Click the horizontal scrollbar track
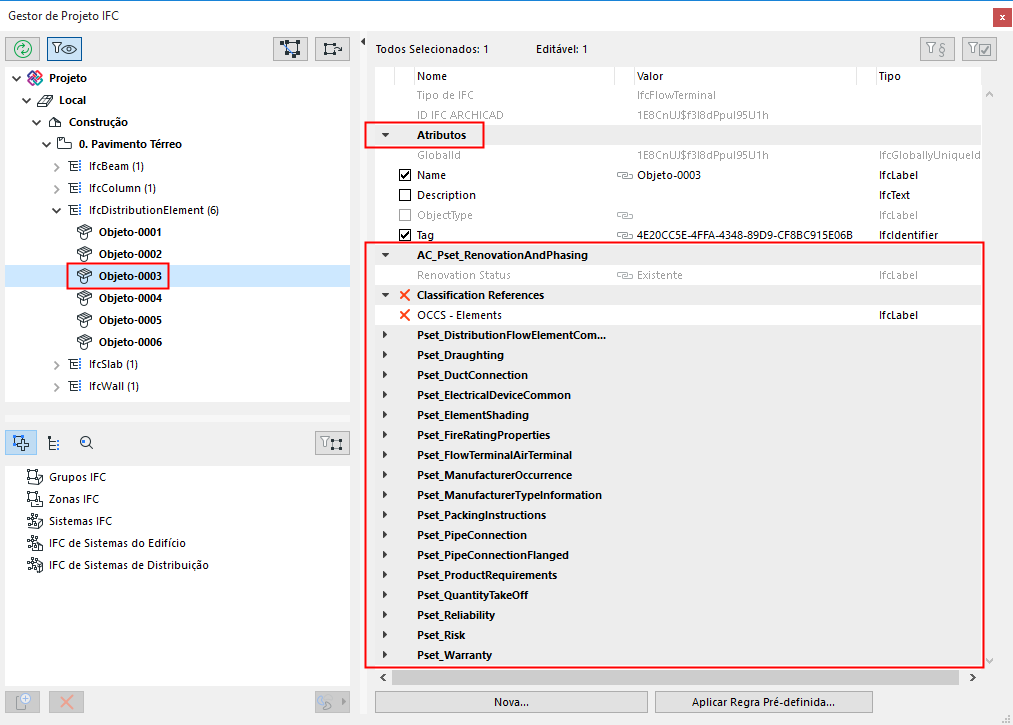The height and width of the screenshot is (725, 1013). click(675, 677)
